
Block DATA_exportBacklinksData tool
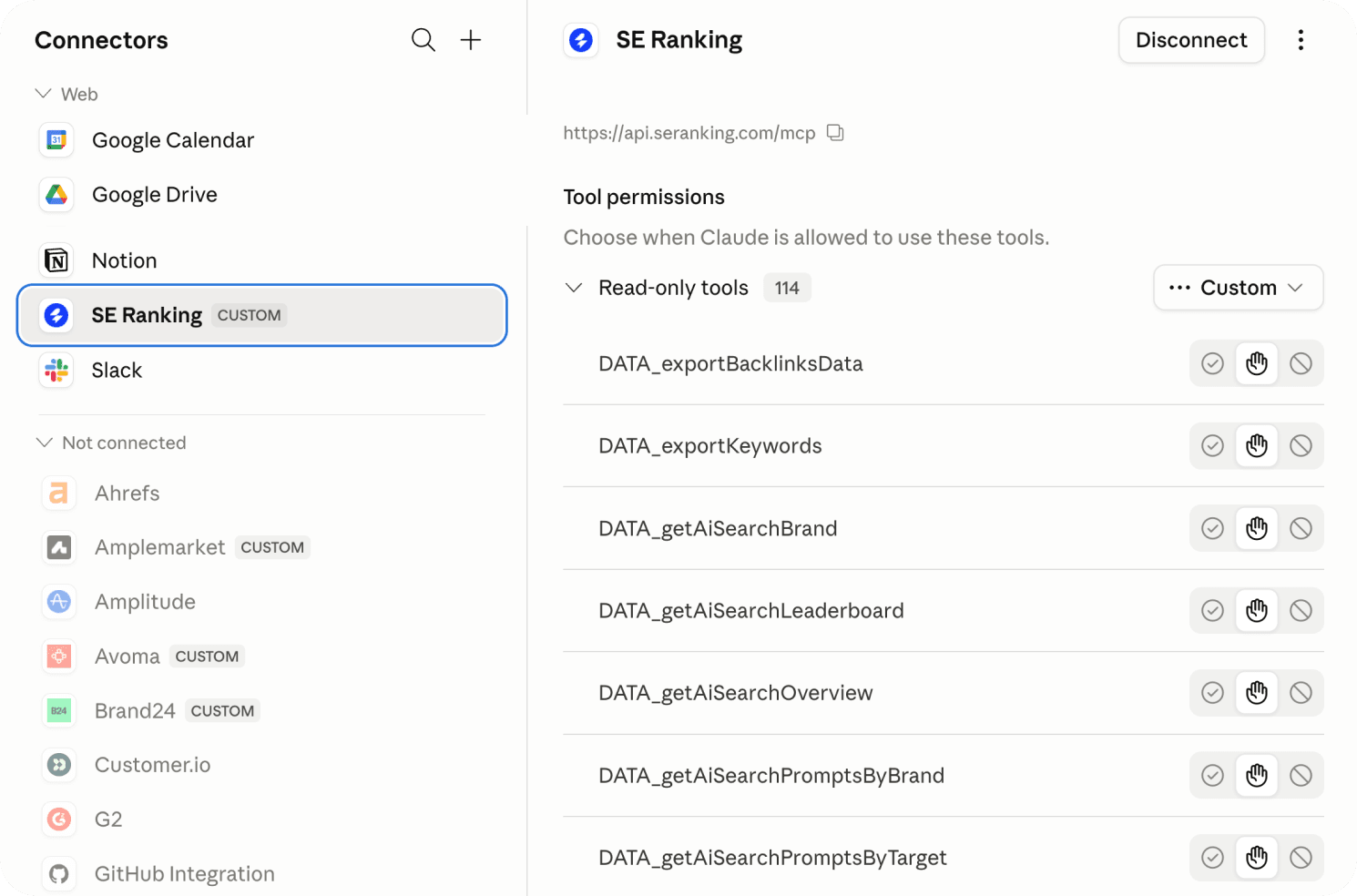[x=1301, y=363]
